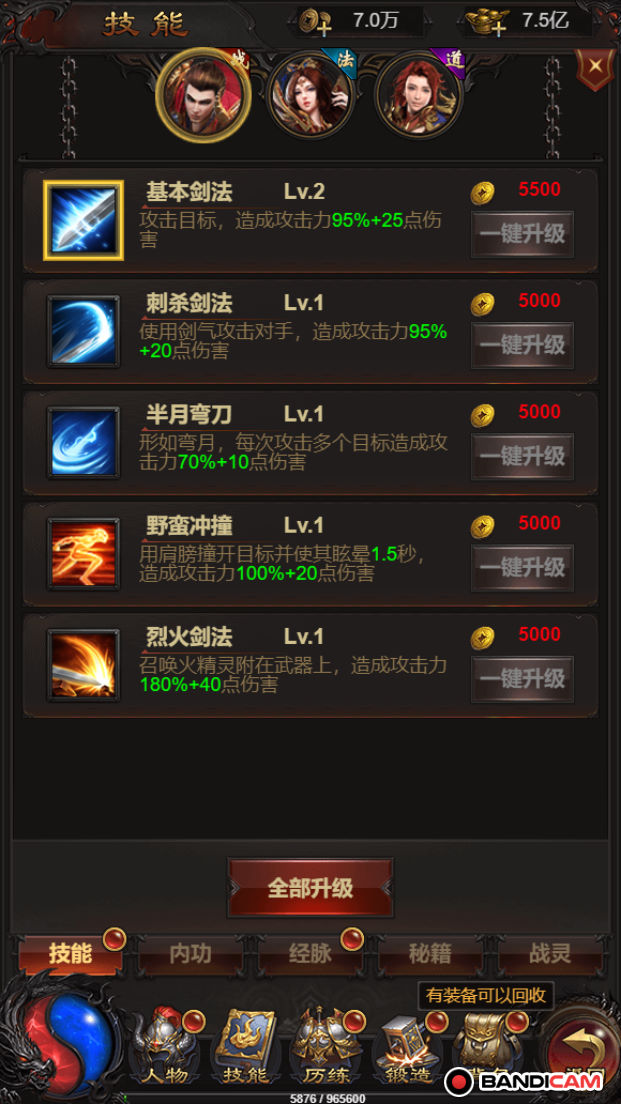Select the 野蛮冲撞 skill icon
The height and width of the screenshot is (1104, 621).
pos(83,554)
